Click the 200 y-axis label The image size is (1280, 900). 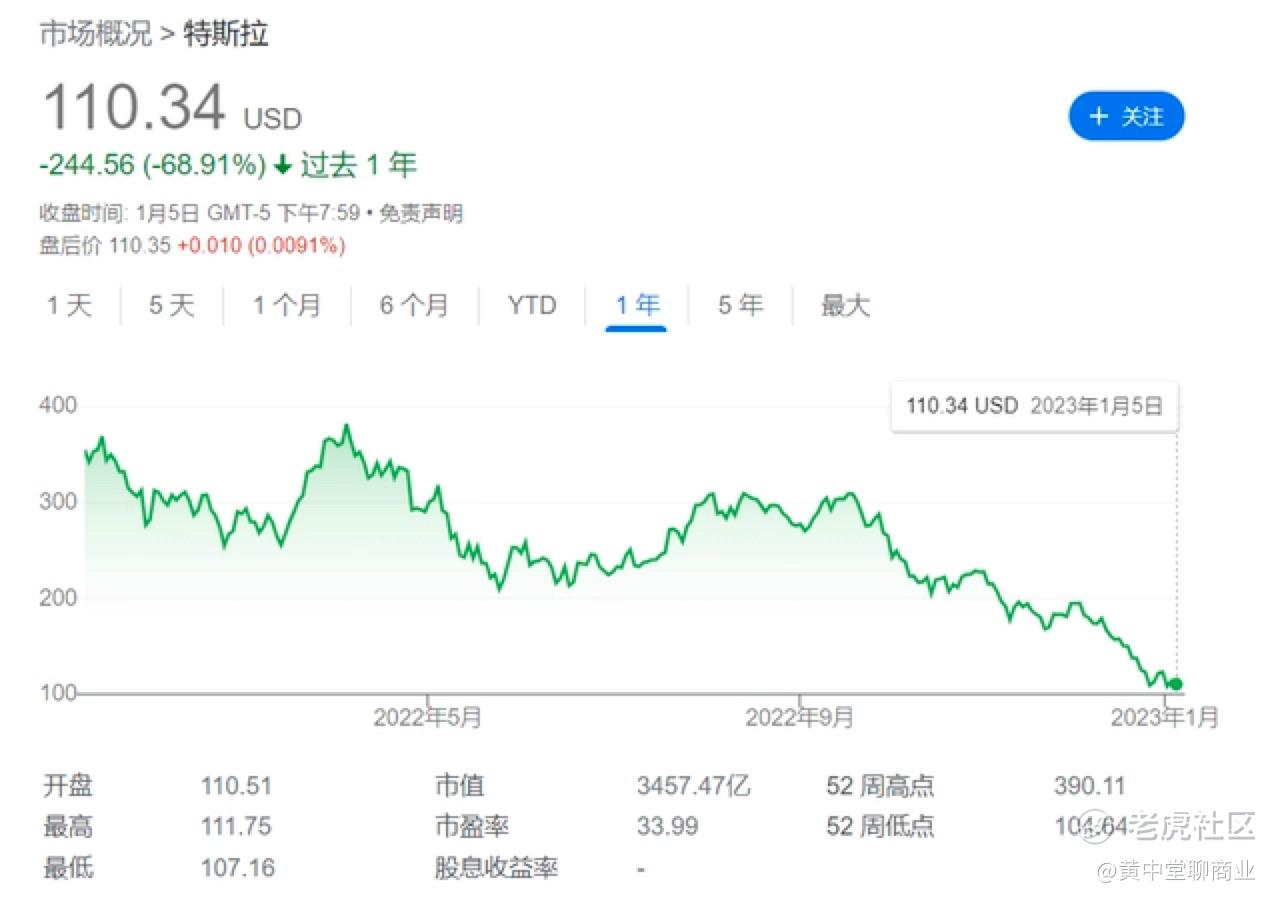(x=59, y=597)
